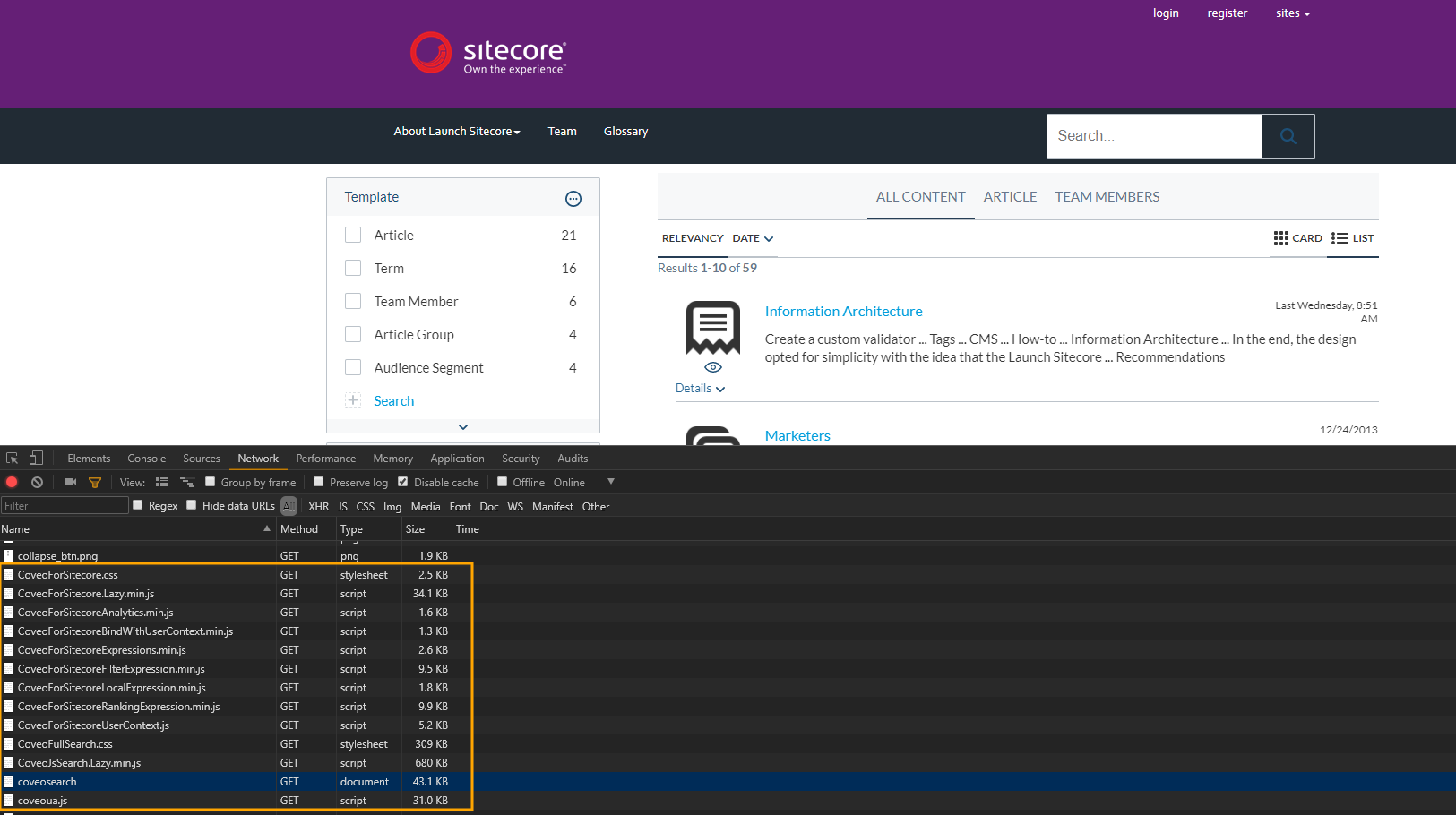
Task: Uncheck Disable cache checkbox
Action: pyautogui.click(x=403, y=482)
